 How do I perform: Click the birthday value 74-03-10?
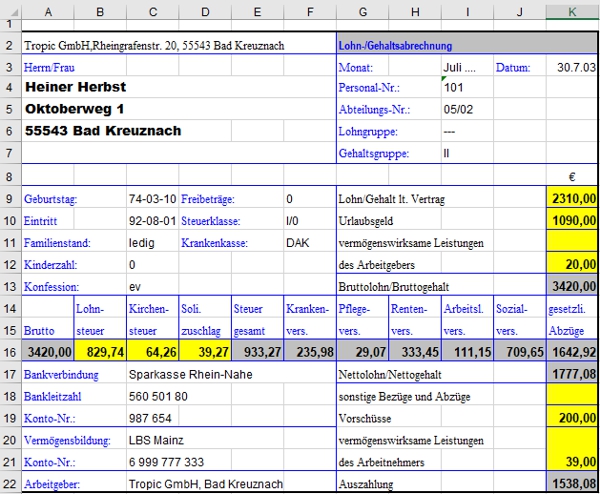pos(152,199)
